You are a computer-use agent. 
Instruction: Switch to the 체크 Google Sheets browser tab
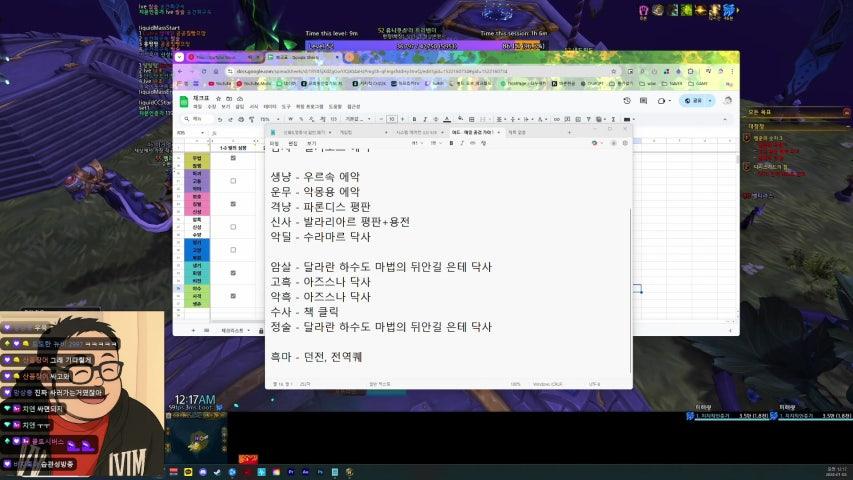click(x=283, y=58)
